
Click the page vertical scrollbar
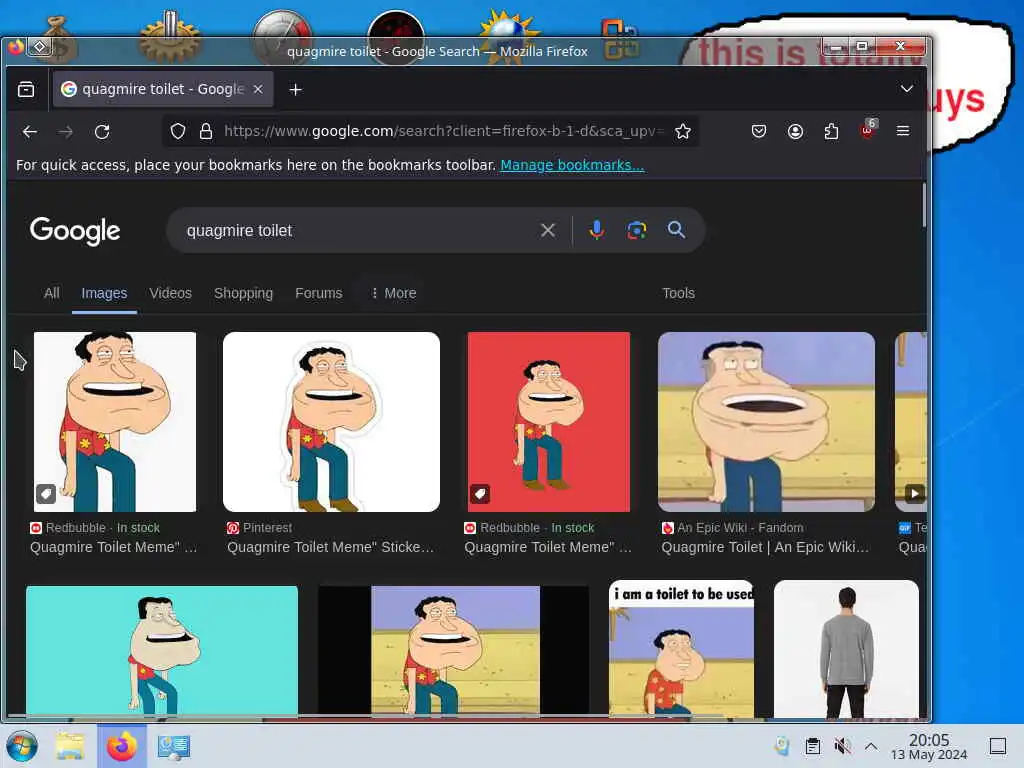923,206
